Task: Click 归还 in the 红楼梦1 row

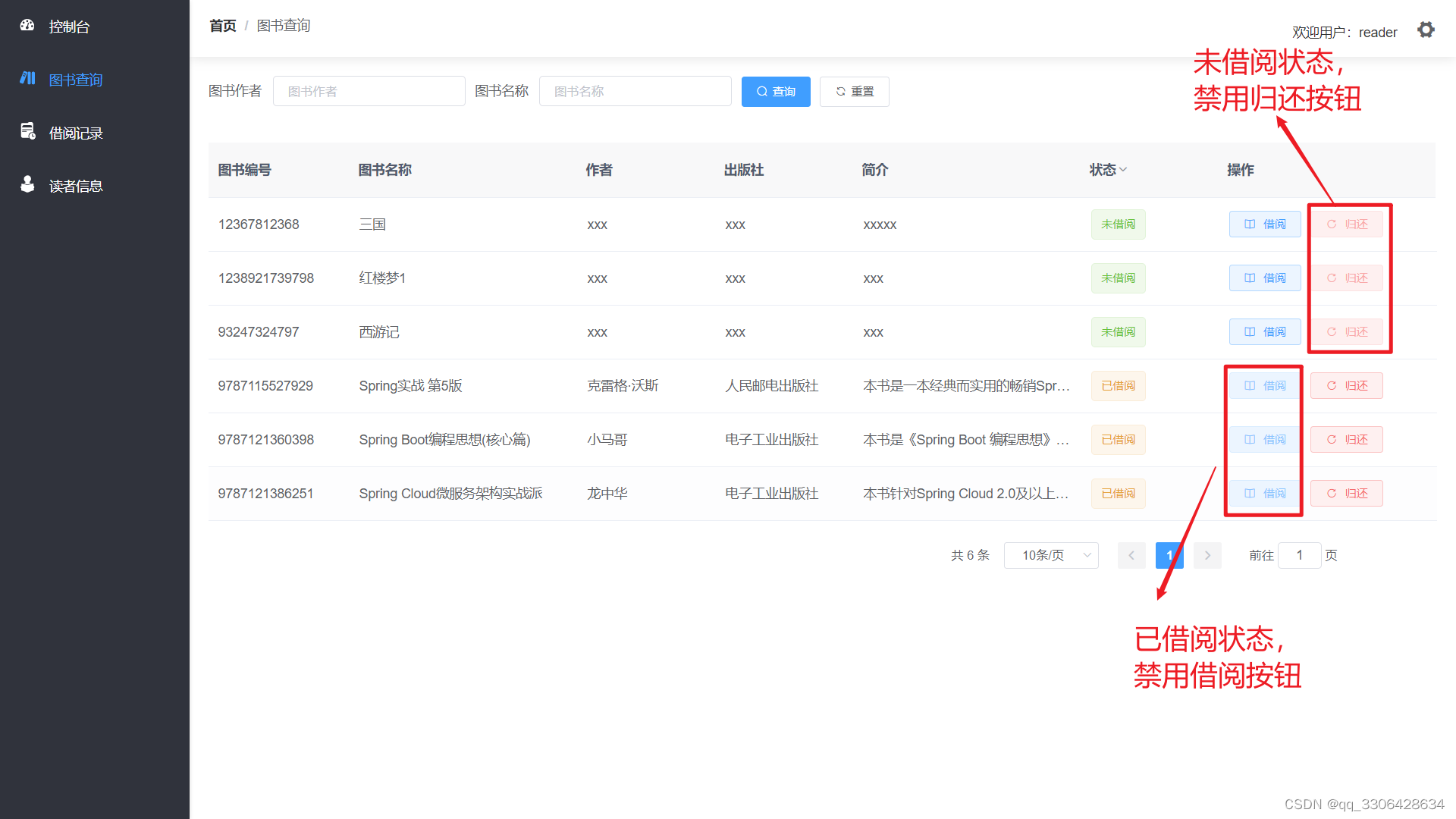Action: click(1347, 278)
